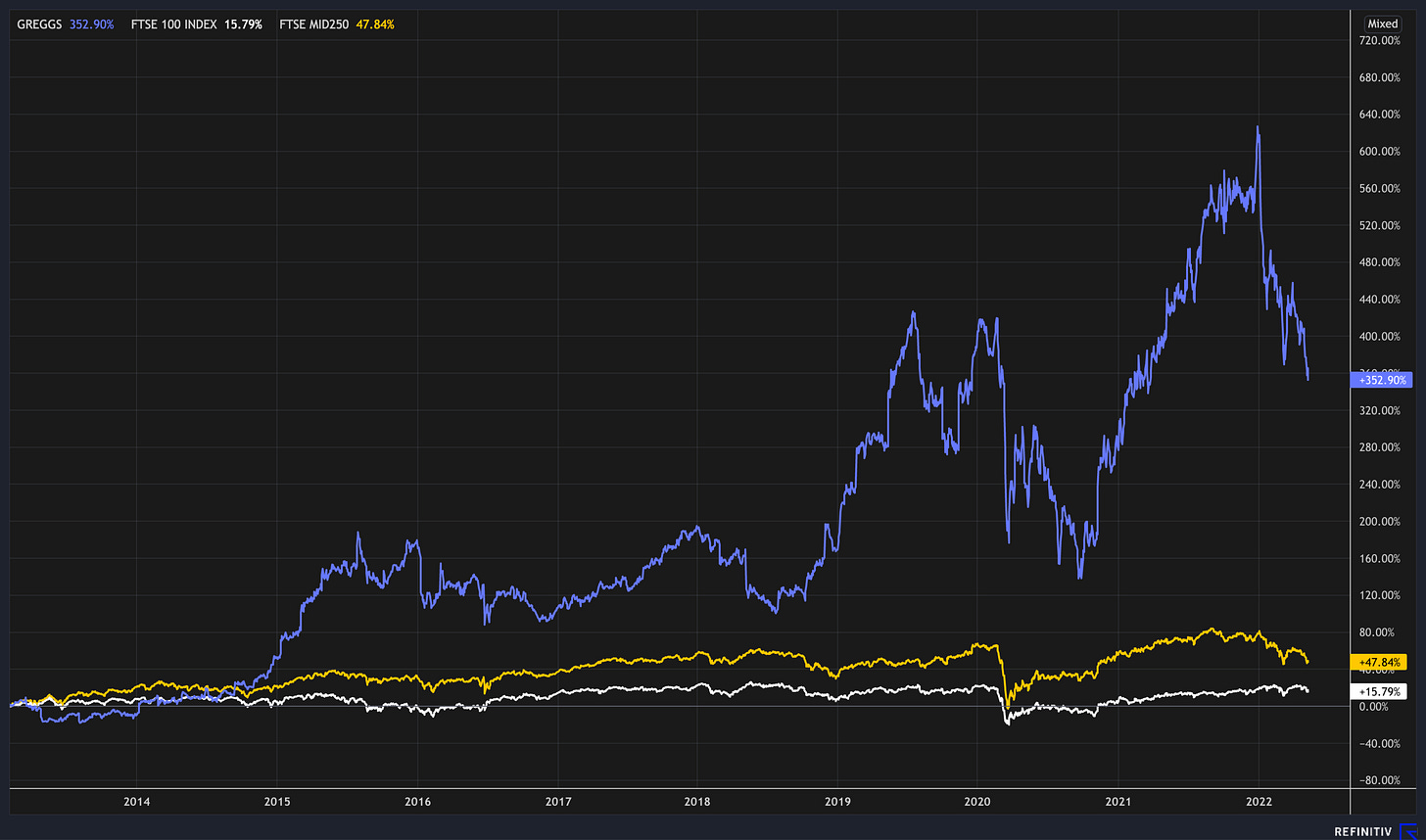Click the 120.00% axis label
The height and width of the screenshot is (840, 1426).
[1378, 595]
